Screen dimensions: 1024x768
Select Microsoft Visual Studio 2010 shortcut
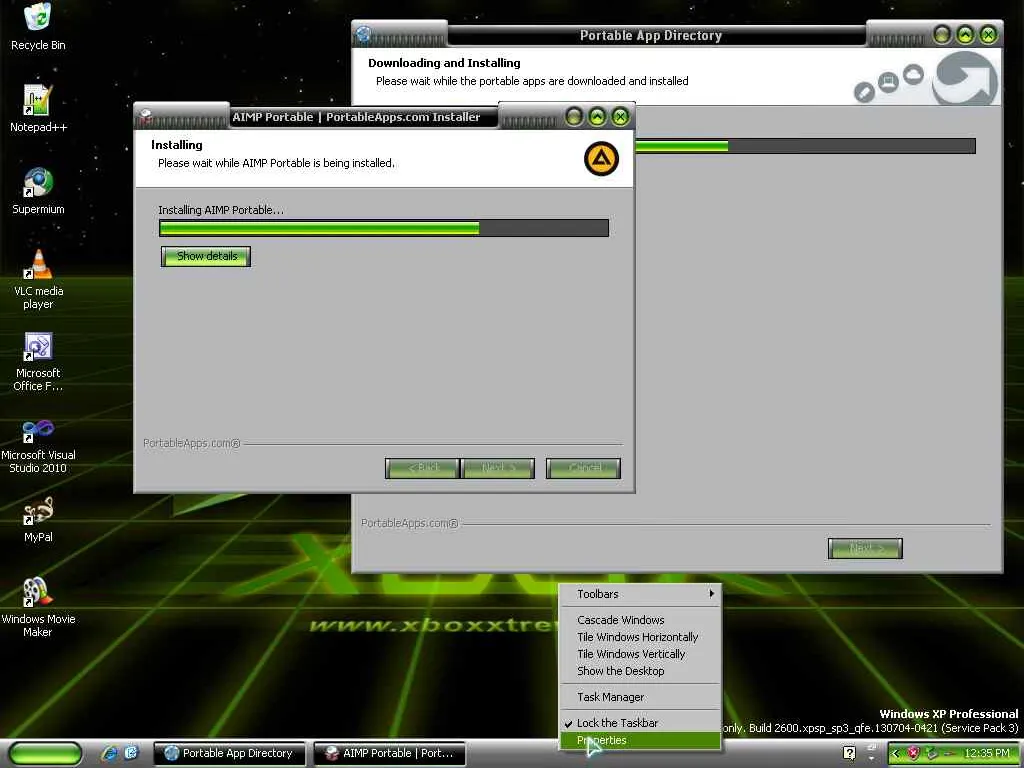(39, 444)
